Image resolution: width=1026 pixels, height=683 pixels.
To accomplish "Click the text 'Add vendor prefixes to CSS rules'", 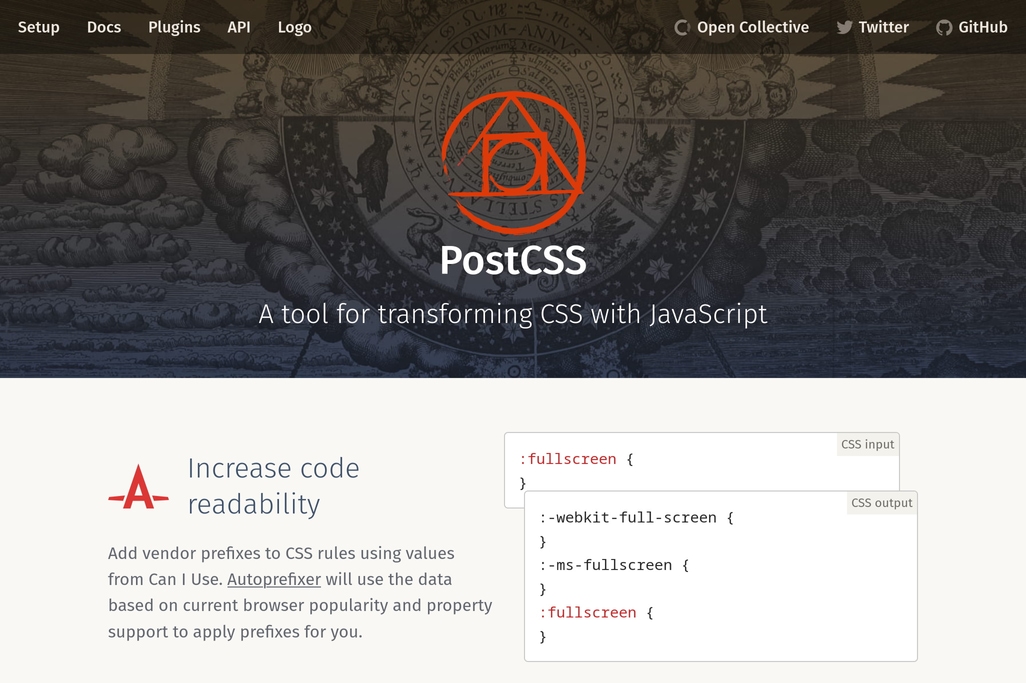I will coord(230,553).
